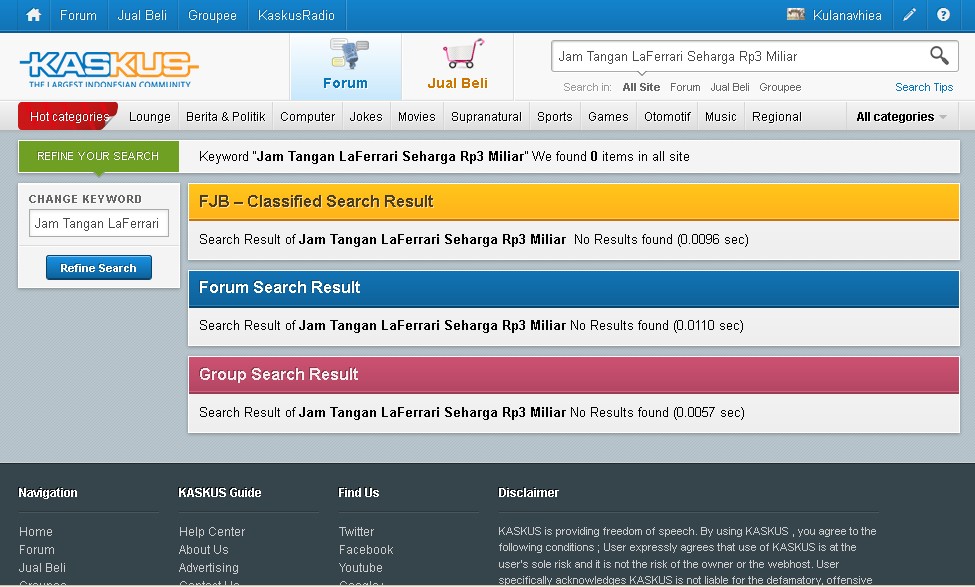Open the Jokes category

(x=366, y=116)
